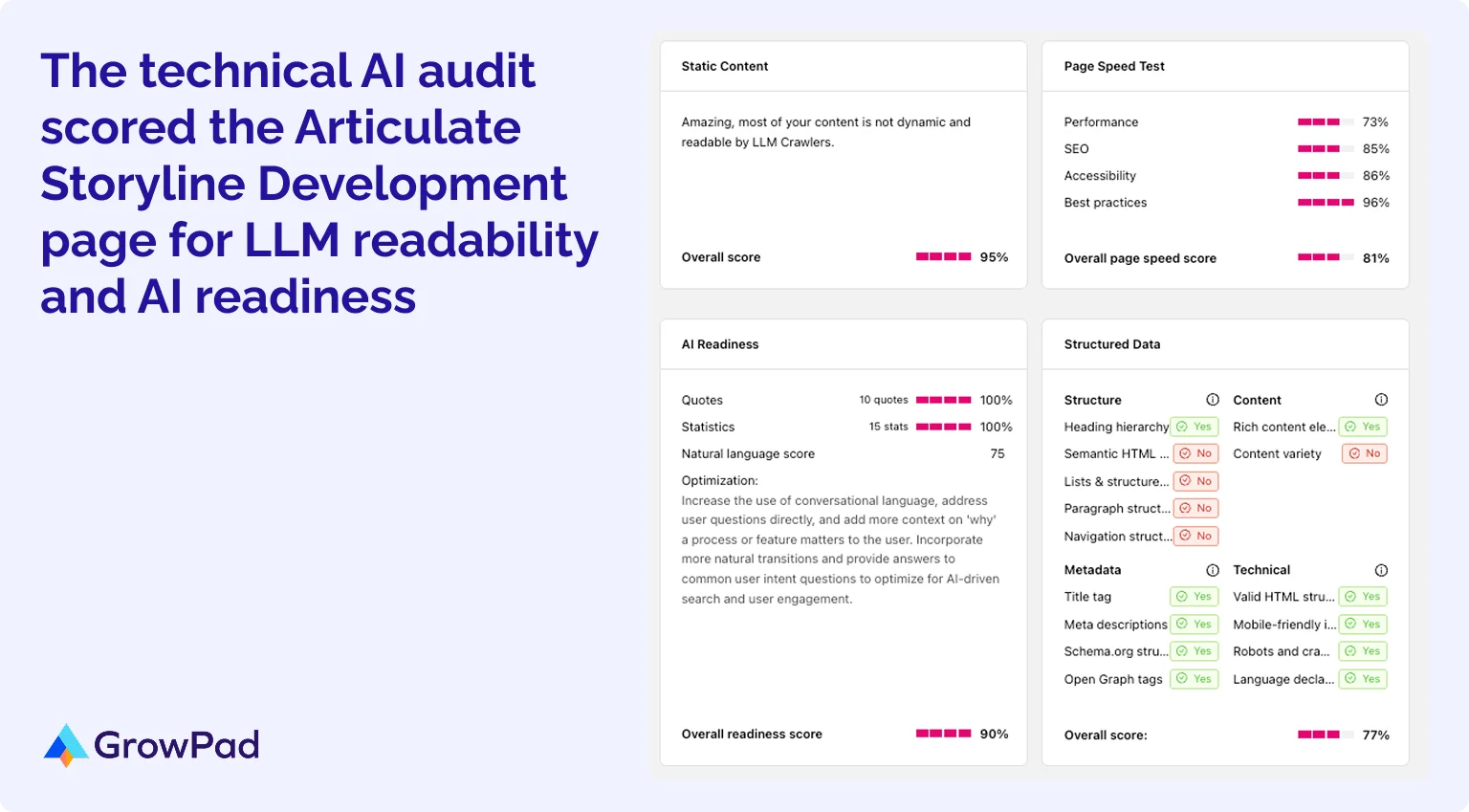Click the 'Natural language score' label
The height and width of the screenshot is (812, 1469).
748,454
